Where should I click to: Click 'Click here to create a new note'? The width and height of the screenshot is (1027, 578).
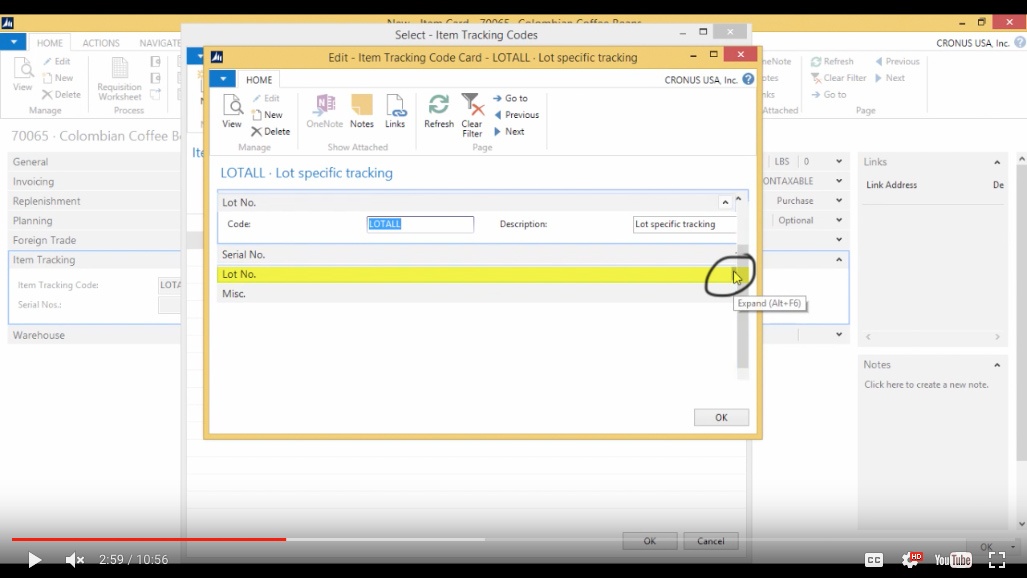pyautogui.click(x=926, y=385)
